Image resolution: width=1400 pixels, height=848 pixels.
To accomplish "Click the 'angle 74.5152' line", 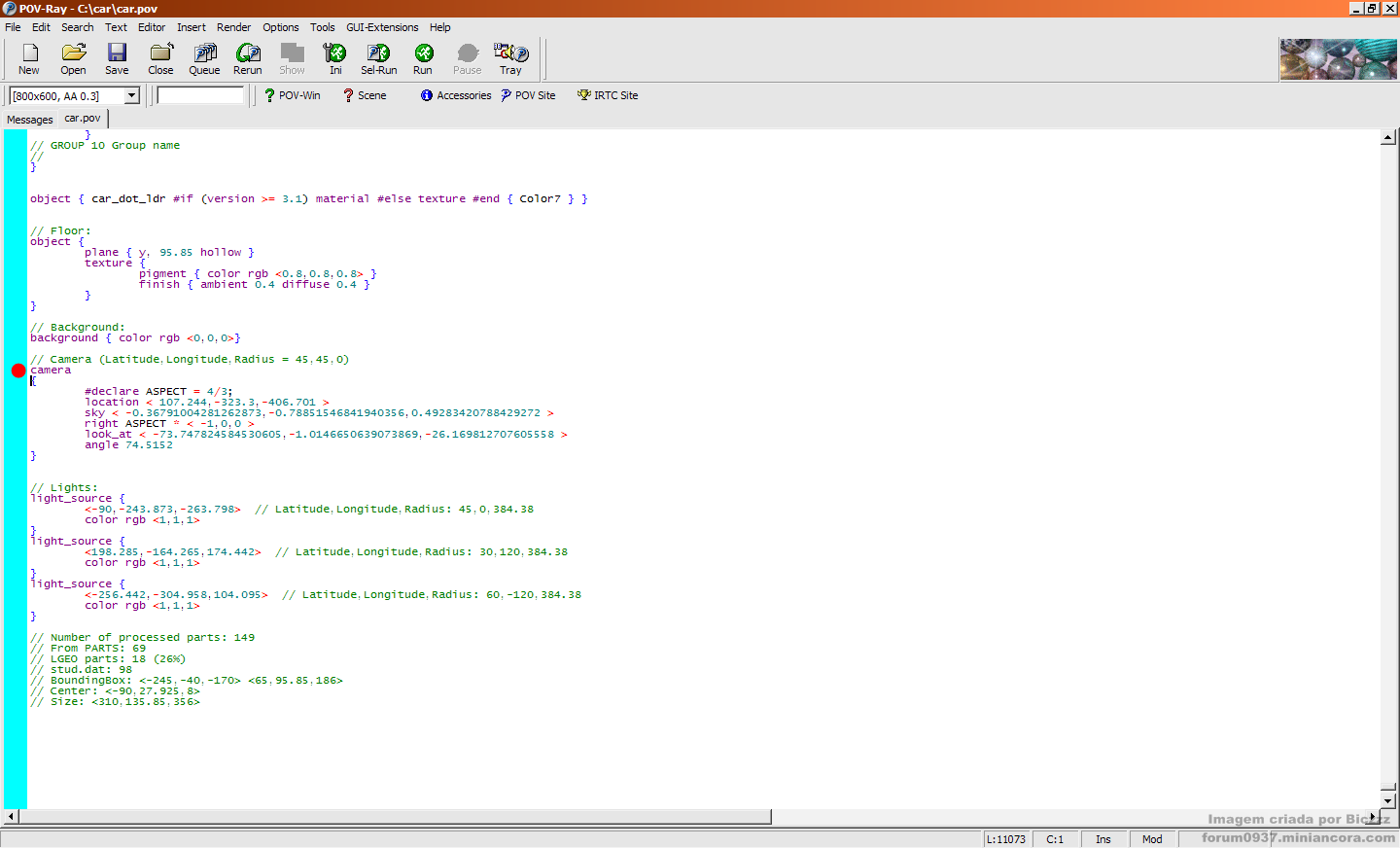I will click(x=128, y=444).
